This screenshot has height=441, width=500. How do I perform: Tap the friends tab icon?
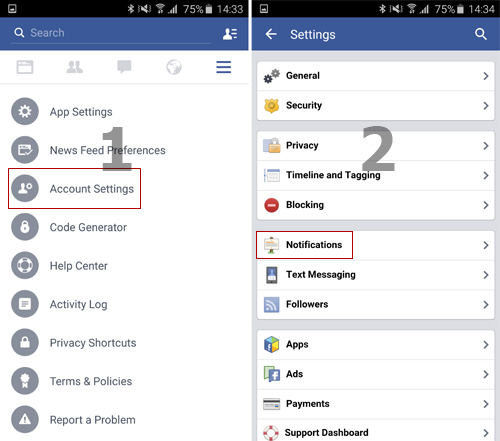click(74, 67)
